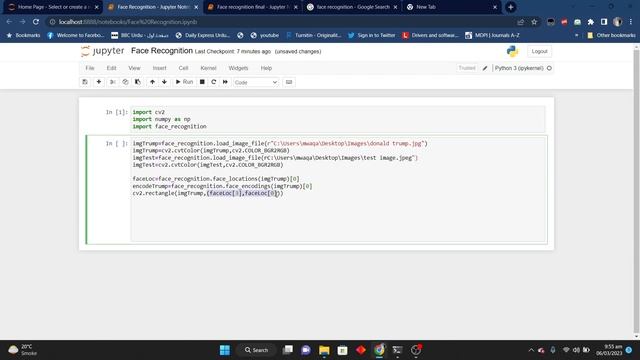The height and width of the screenshot is (360, 640).
Task: Insert a cell below with the plus icon
Action: (99, 82)
